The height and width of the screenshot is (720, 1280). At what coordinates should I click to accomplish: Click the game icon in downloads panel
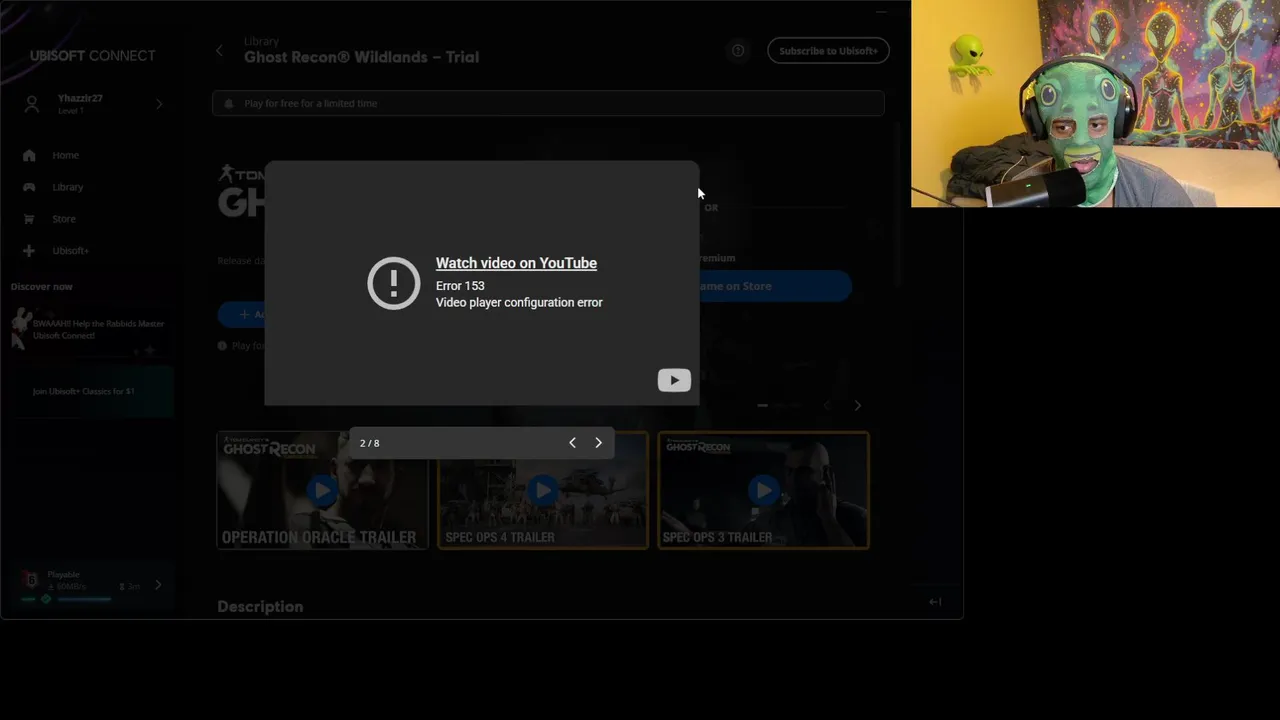pos(31,580)
